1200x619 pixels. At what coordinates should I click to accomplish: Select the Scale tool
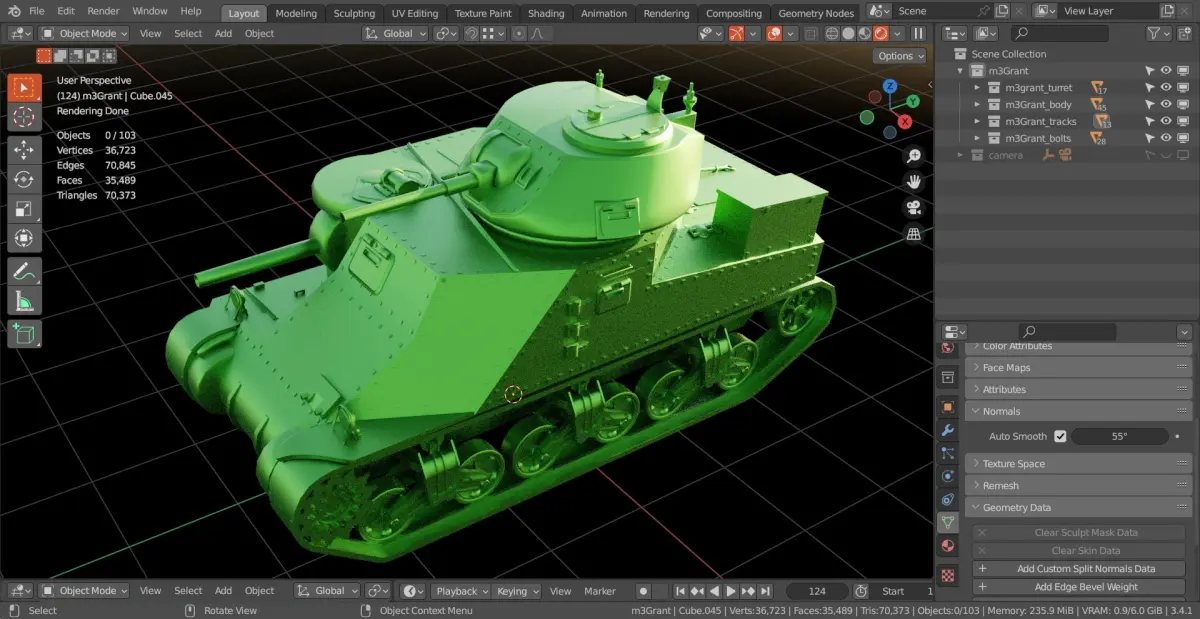tap(25, 210)
